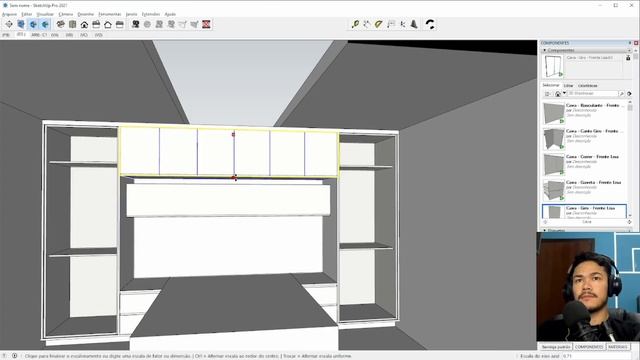Click the info icon in status bar
Viewport: 640px width, 360px height.
(x=14, y=356)
